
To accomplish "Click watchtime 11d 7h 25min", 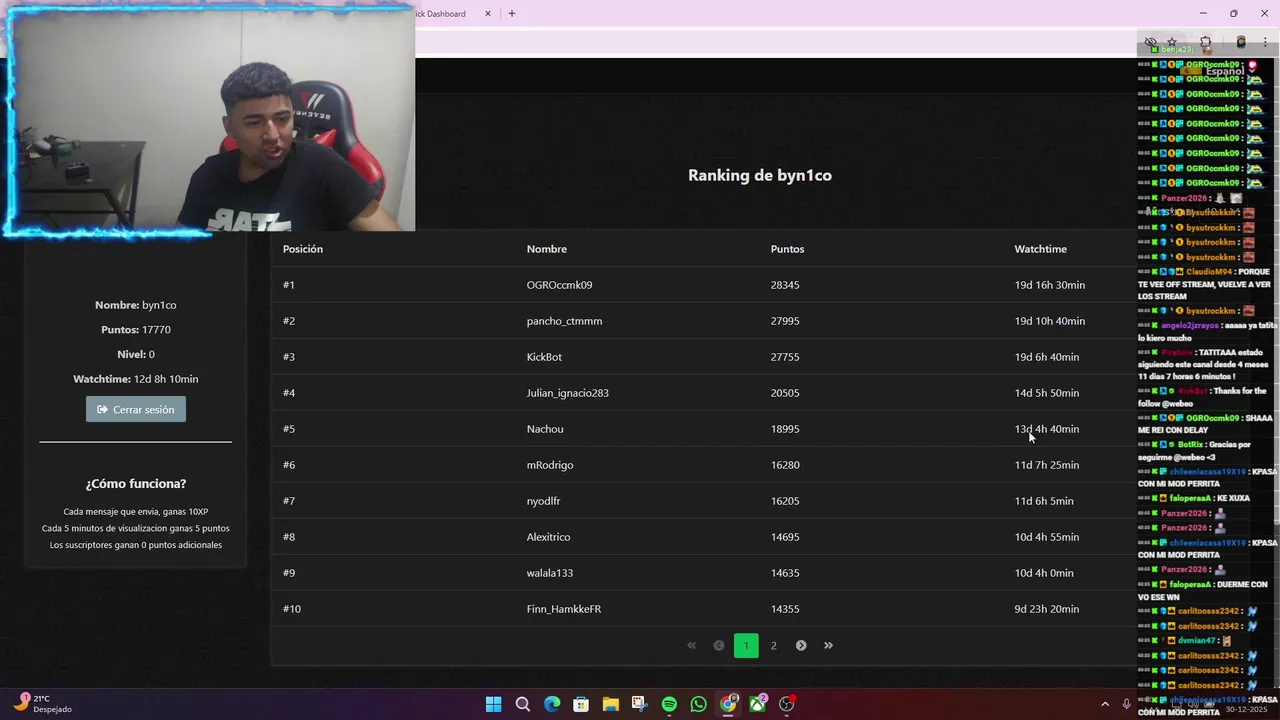I will 1046,465.
